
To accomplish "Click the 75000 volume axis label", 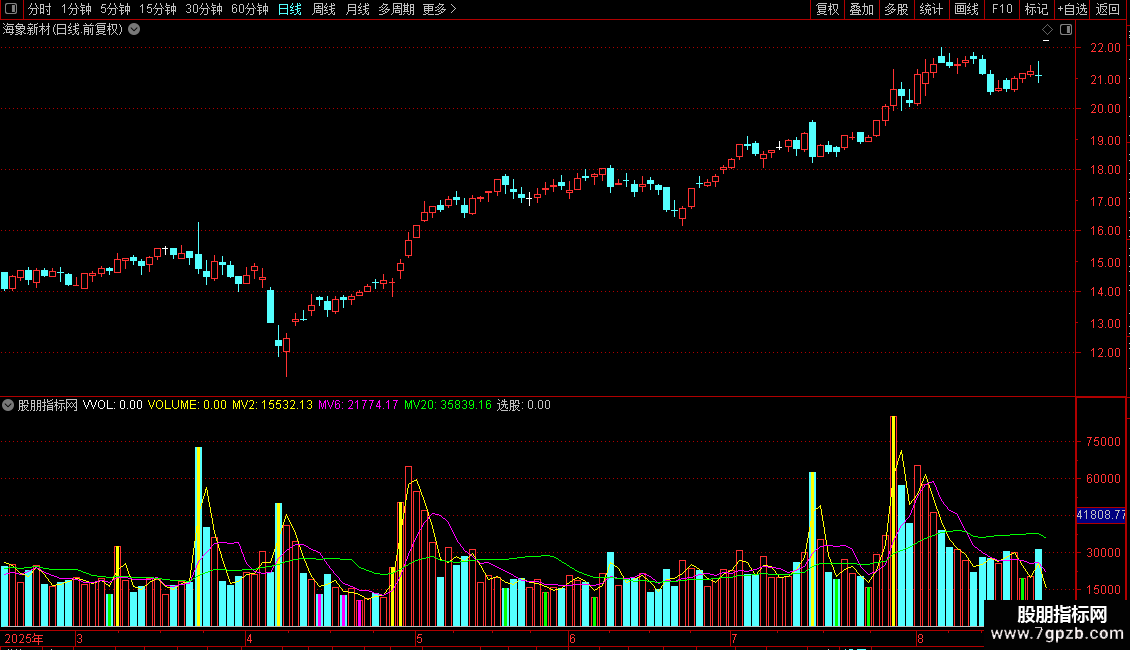I will pos(1103,442).
